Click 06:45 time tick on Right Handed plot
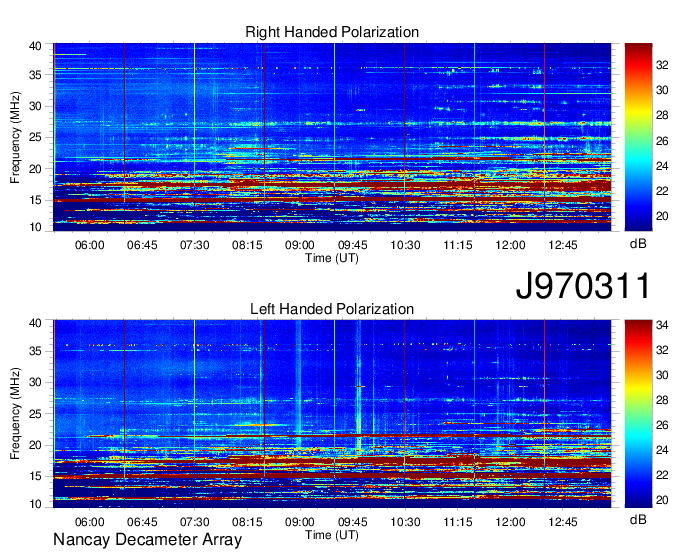The image size is (680, 552). pos(142,245)
